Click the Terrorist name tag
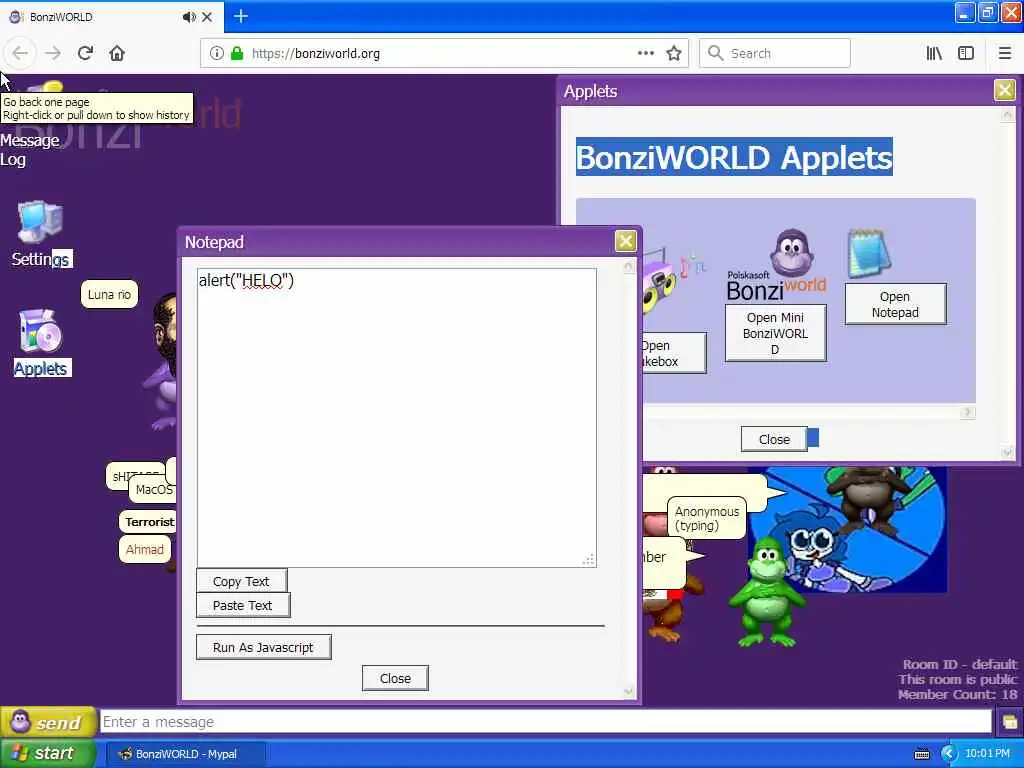1024x768 pixels. 148,522
